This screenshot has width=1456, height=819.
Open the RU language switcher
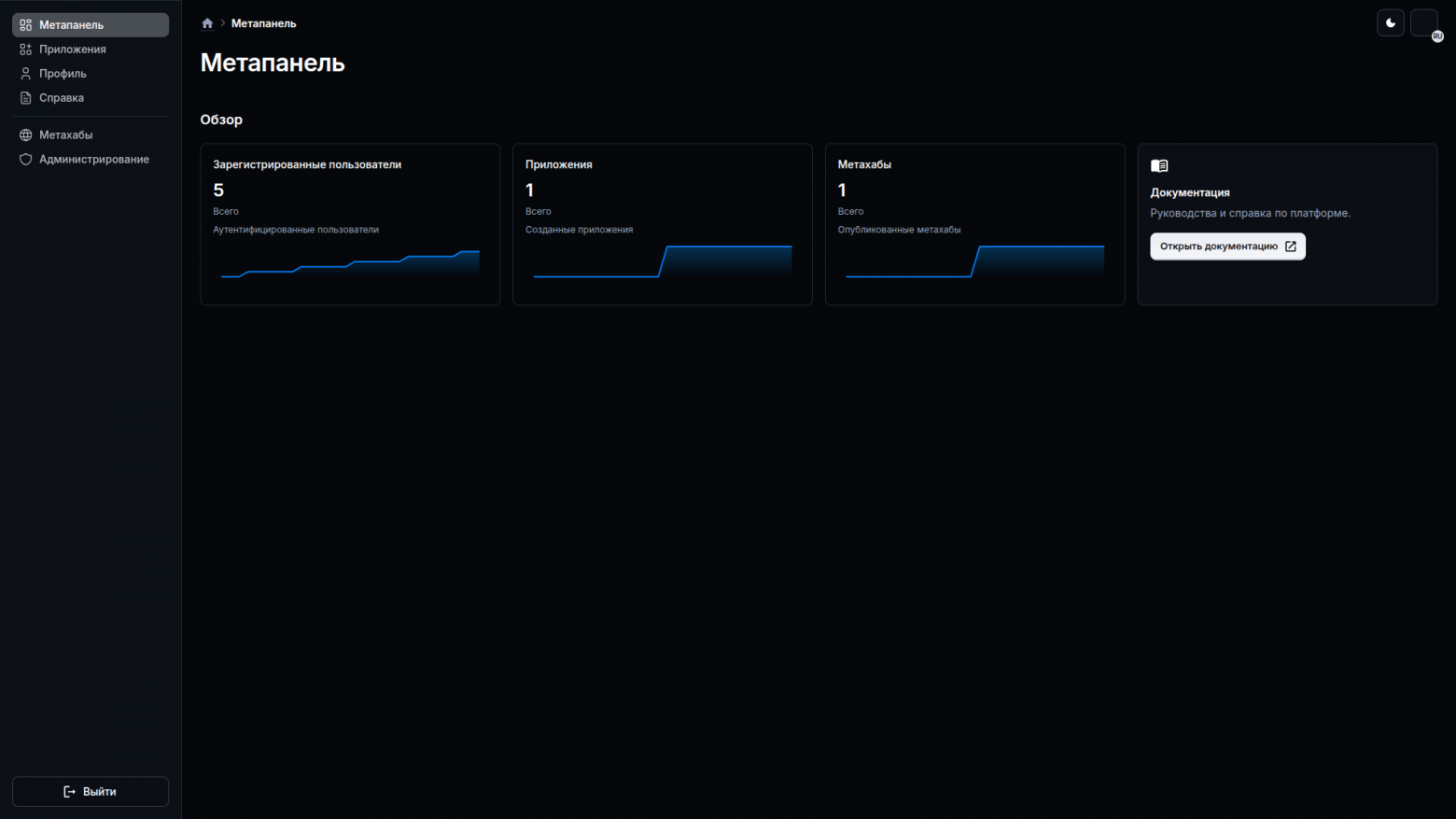click(x=1425, y=24)
